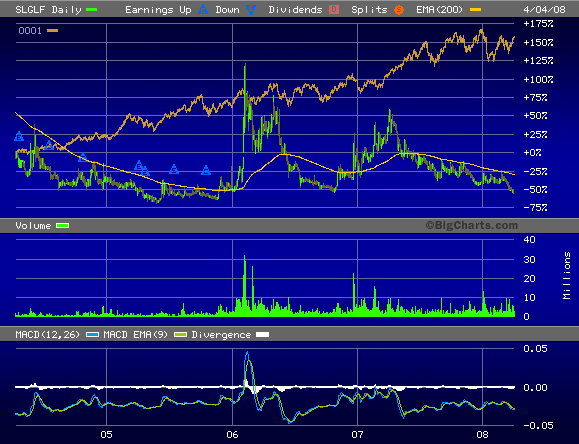Click the yellow-green MACD EMA(9) legend swatch

click(x=181, y=335)
